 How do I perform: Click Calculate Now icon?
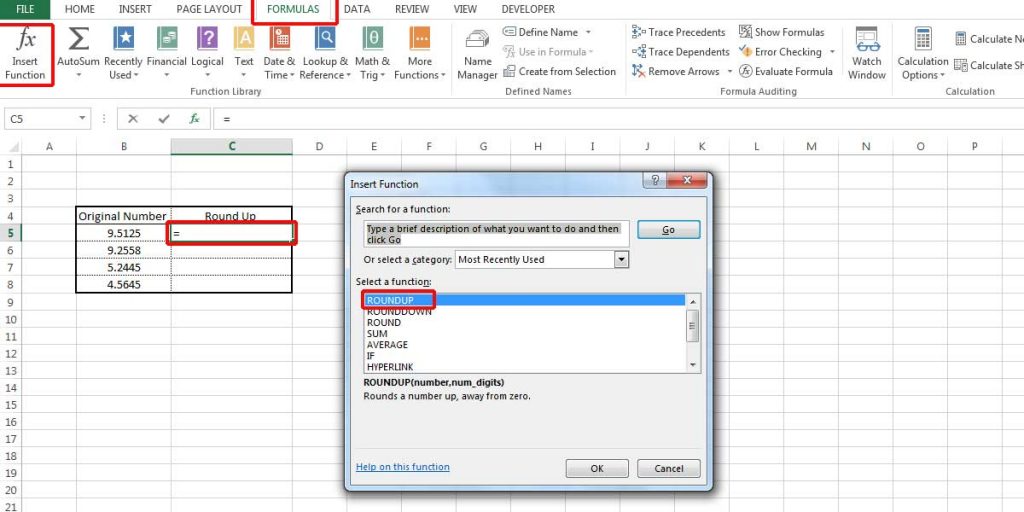click(960, 39)
